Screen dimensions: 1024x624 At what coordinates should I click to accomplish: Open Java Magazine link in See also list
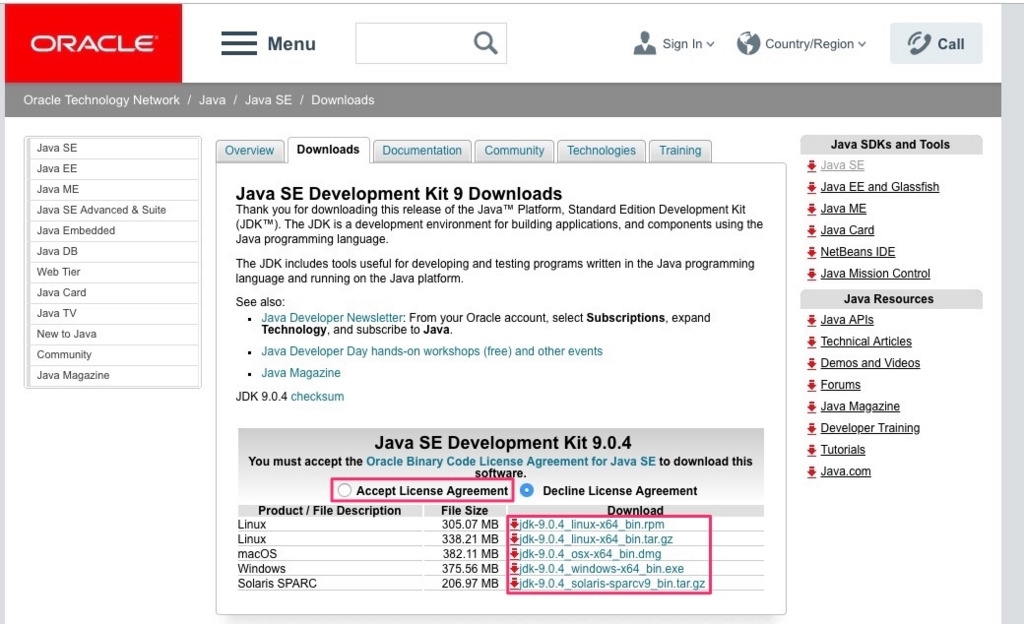pyautogui.click(x=301, y=373)
